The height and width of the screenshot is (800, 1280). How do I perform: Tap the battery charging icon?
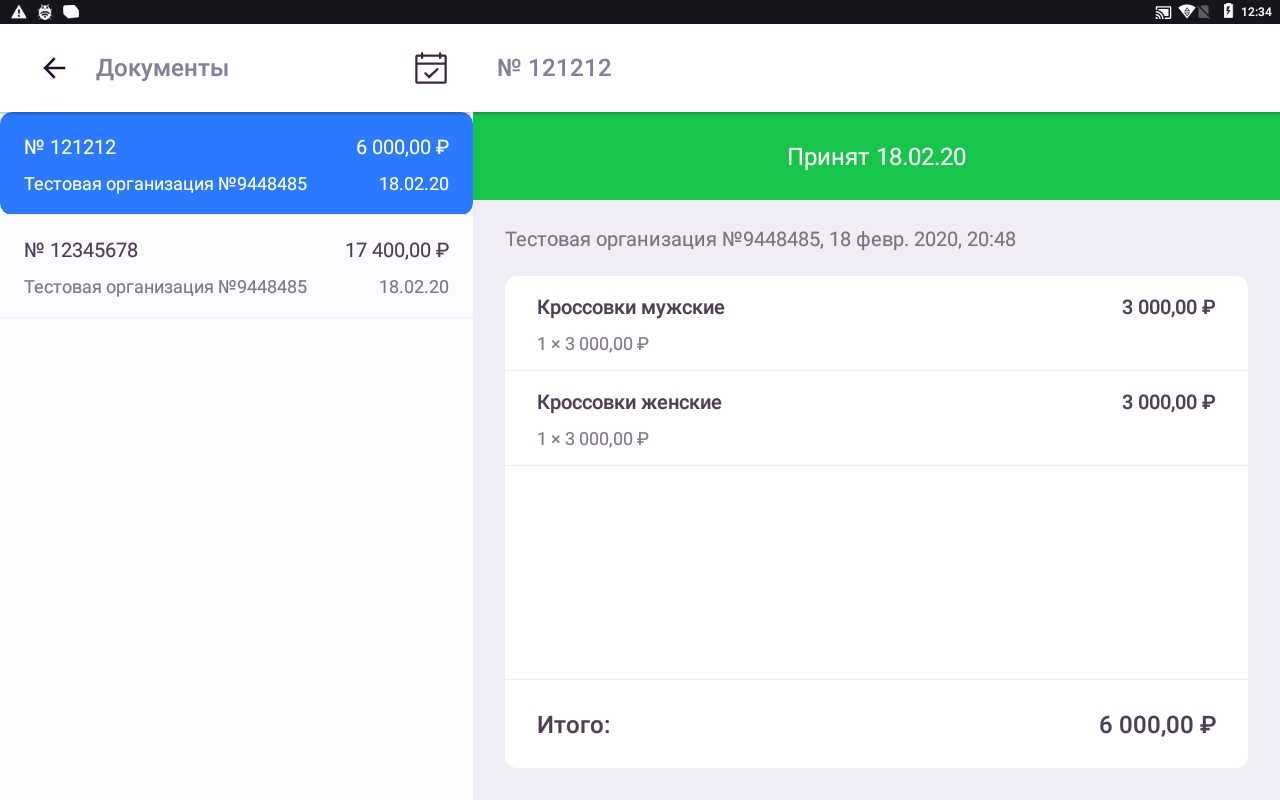pos(1228,12)
